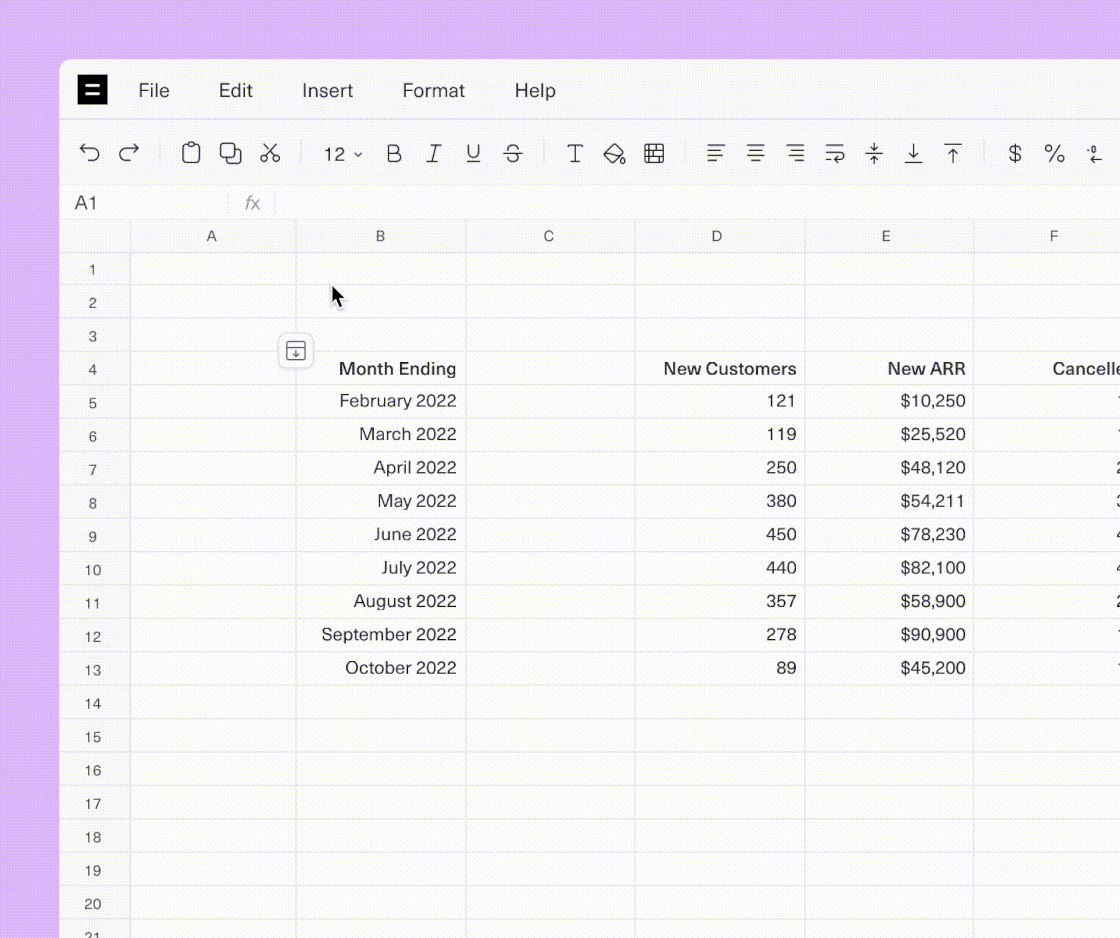1120x938 pixels.
Task: Click the May 2022 cell
Action: [381, 502]
